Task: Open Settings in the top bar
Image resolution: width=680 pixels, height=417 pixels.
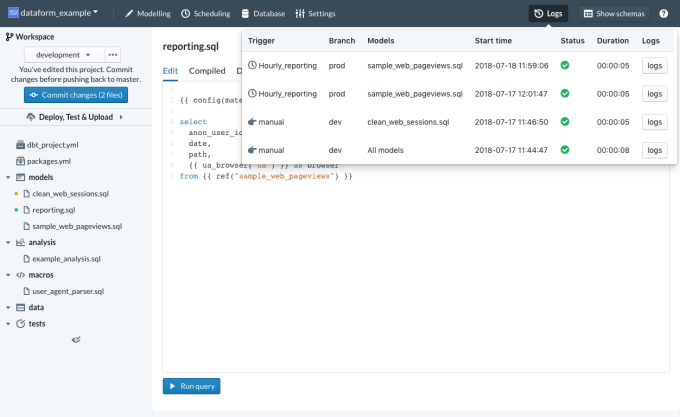Action: pos(315,14)
